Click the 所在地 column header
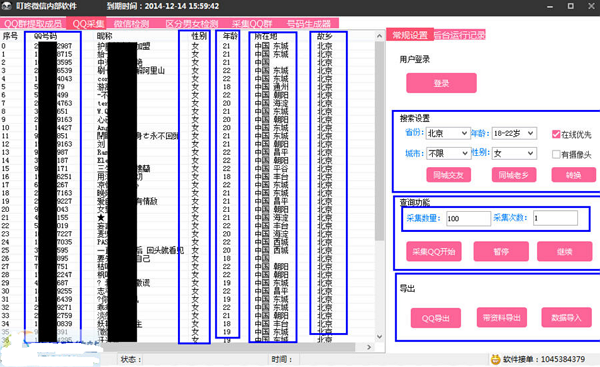Viewport: 600px width, 367px height. [x=266, y=36]
